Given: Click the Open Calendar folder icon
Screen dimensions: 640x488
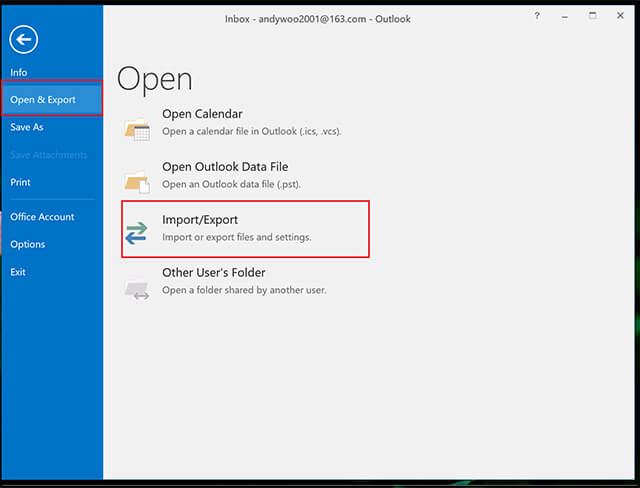Looking at the screenshot, I should tap(138, 129).
